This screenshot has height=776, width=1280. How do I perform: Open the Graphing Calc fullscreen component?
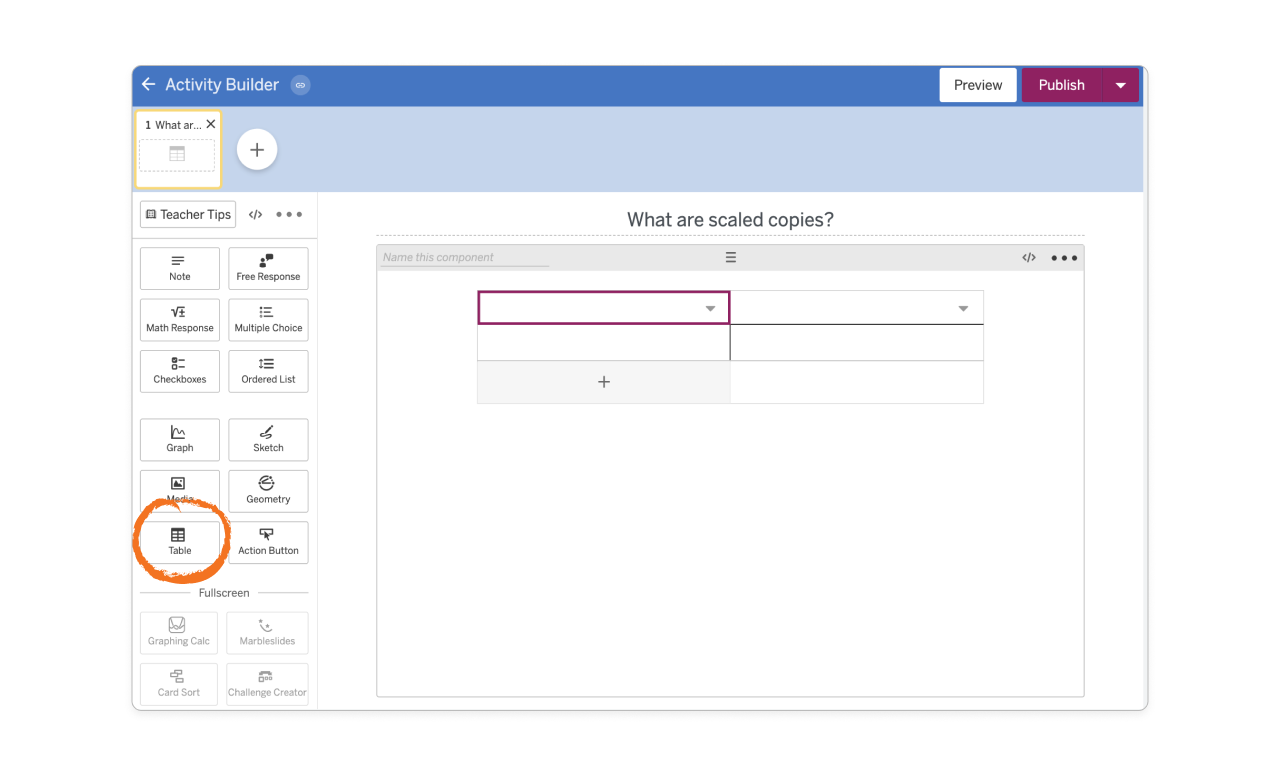tap(178, 632)
